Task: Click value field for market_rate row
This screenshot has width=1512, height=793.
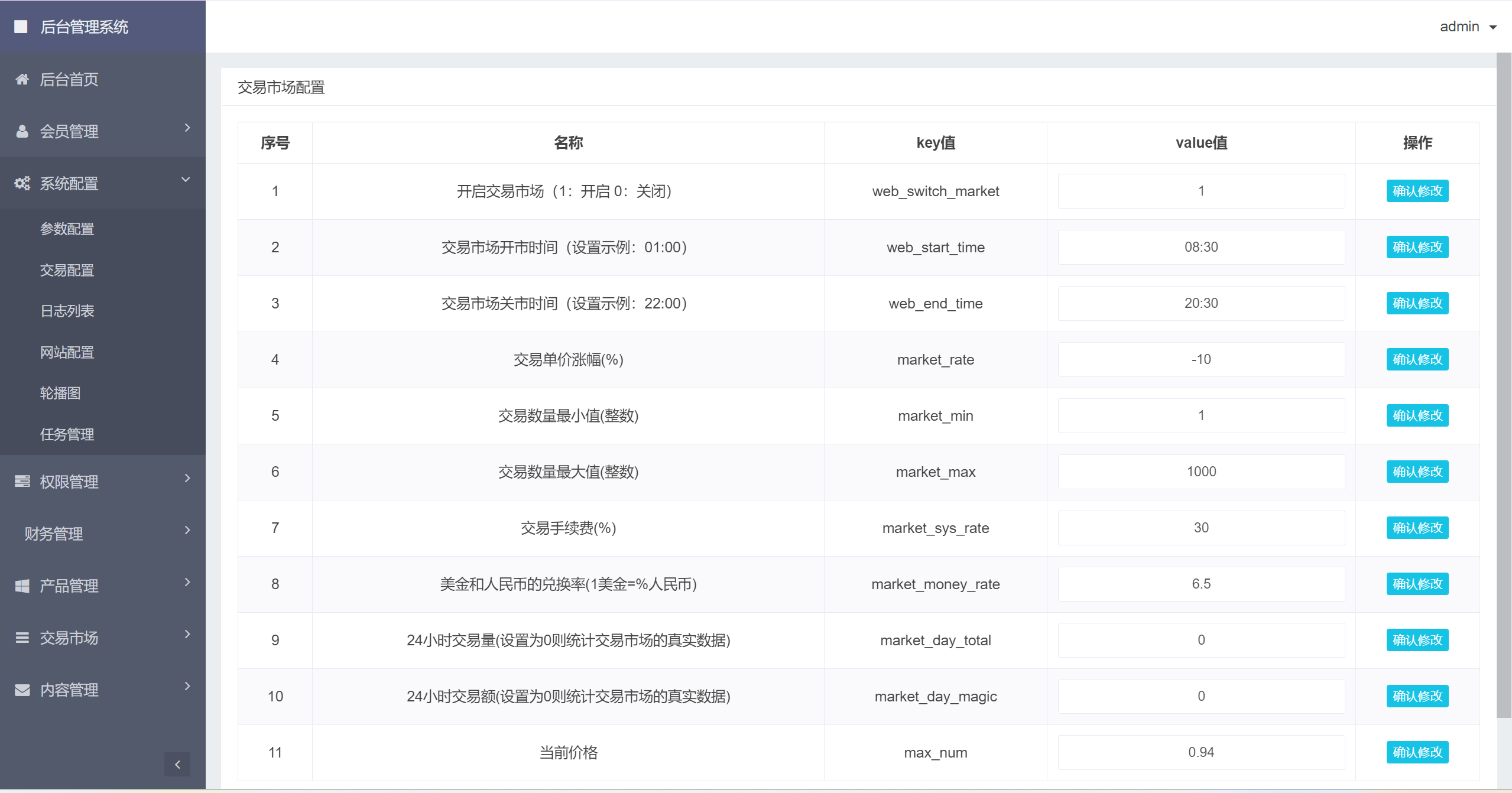Action: coord(1200,359)
